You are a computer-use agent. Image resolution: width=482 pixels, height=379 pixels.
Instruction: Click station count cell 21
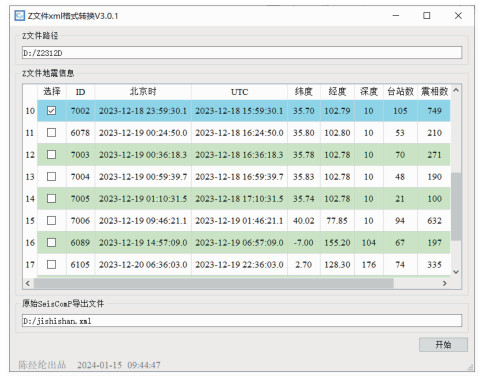[400, 199]
